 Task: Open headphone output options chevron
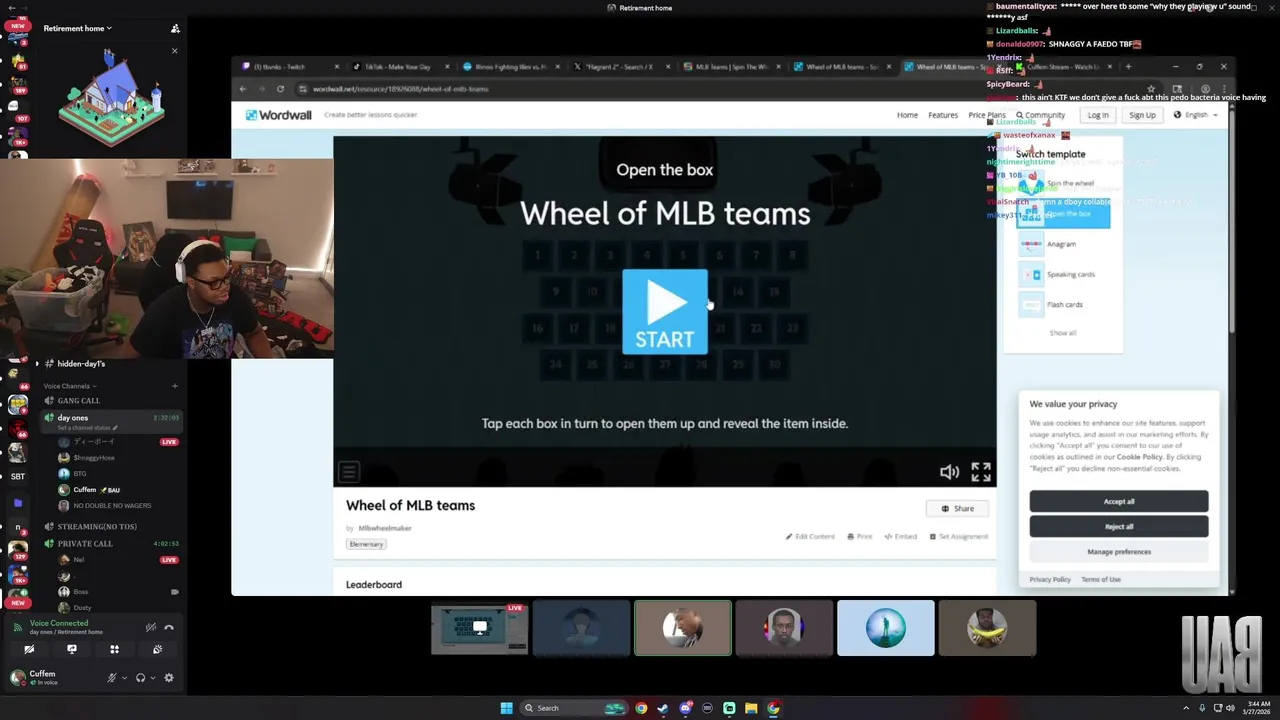[x=152, y=678]
